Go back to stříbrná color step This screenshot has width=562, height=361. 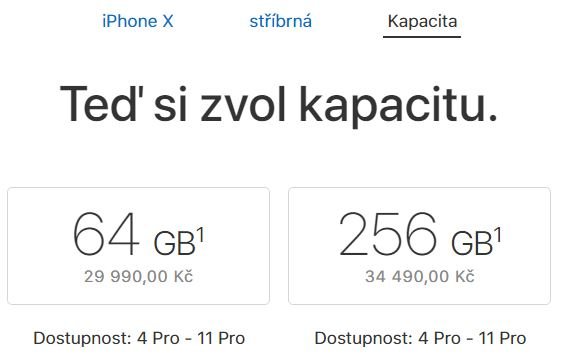click(x=281, y=21)
